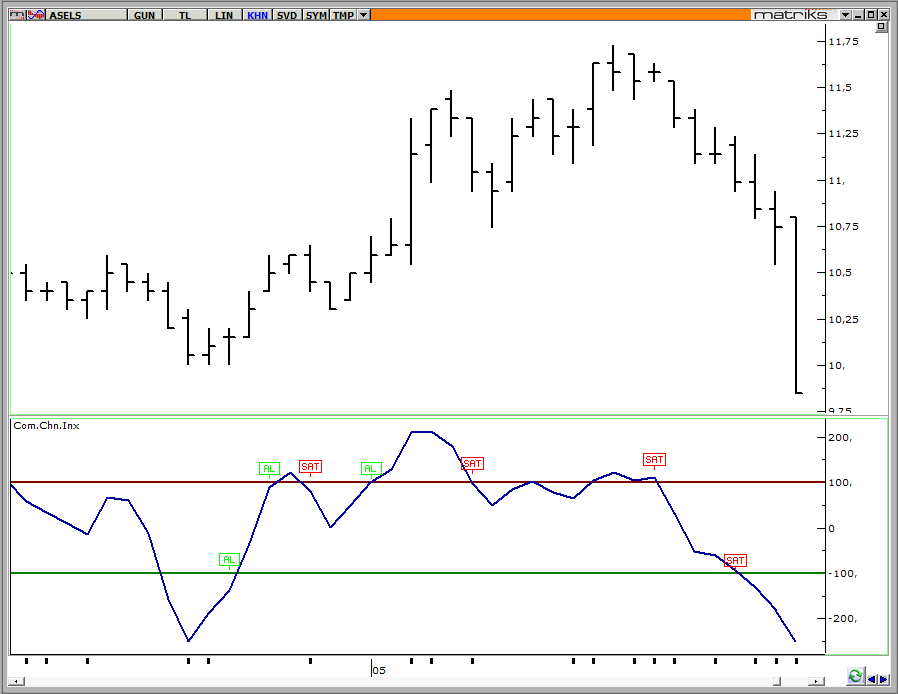Click the 11,5 price axis label
The height and width of the screenshot is (694, 898).
[840, 88]
